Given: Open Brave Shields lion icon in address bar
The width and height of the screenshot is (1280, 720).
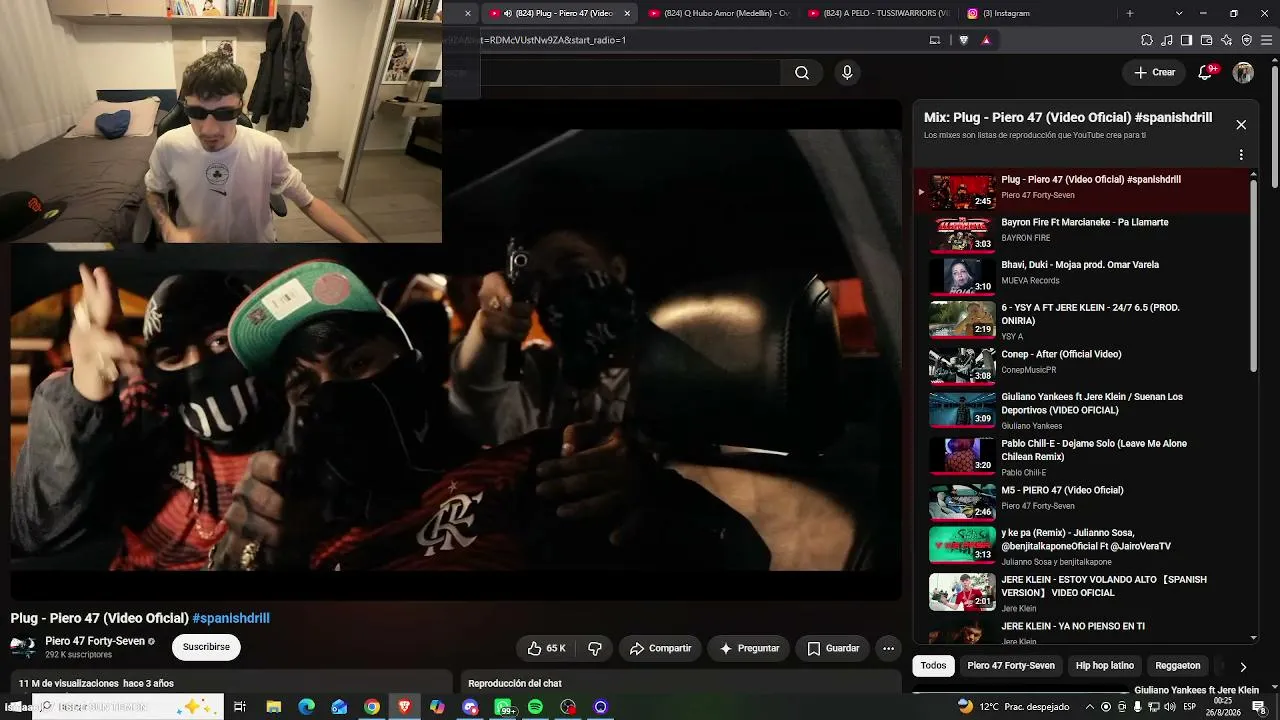Looking at the screenshot, I should pyautogui.click(x=963, y=40).
